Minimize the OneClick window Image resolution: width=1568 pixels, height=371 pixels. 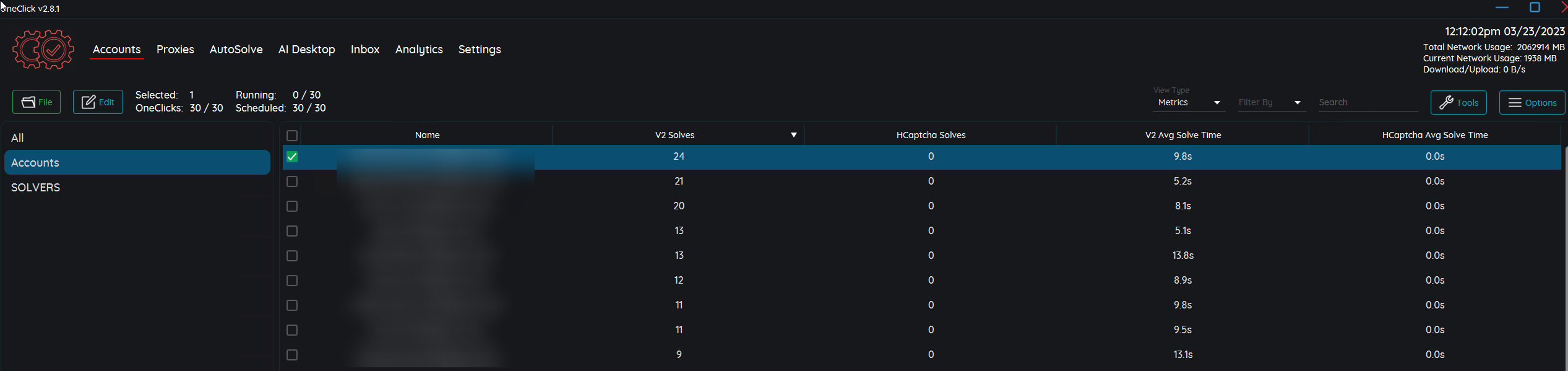1502,7
